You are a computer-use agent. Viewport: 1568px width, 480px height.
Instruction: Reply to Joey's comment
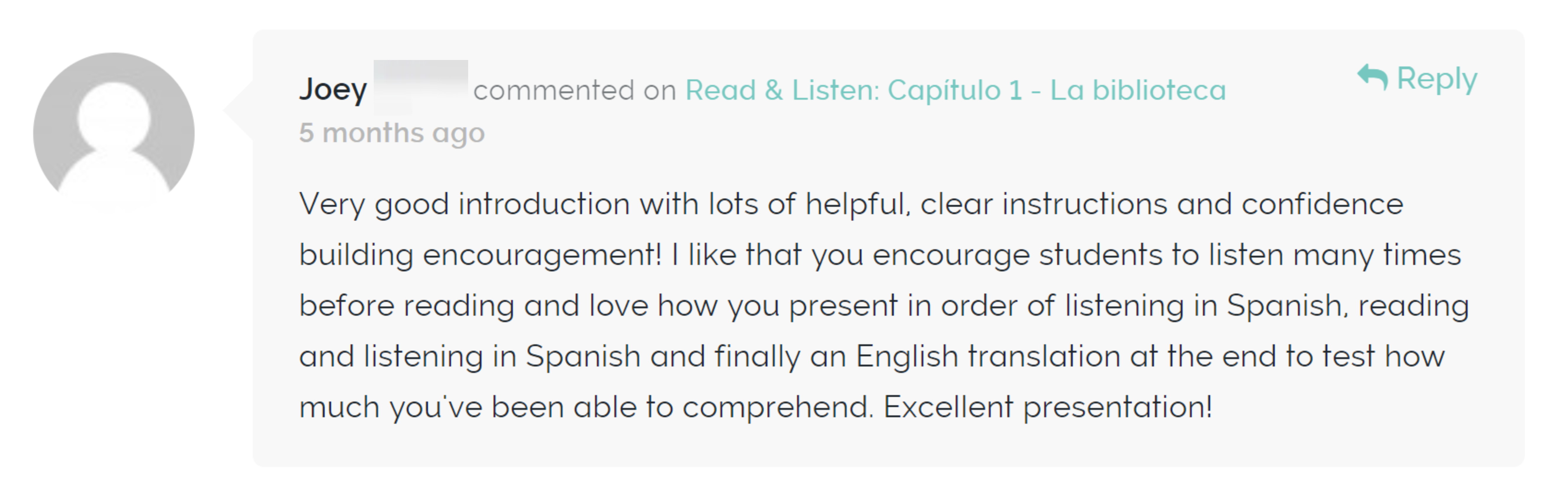pos(1417,79)
